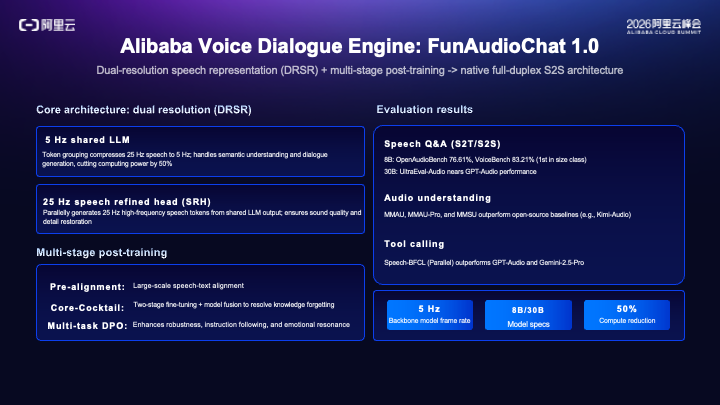Screen dimensions: 720x405
Task: Select the Core architecture section heading
Action: tap(144, 110)
